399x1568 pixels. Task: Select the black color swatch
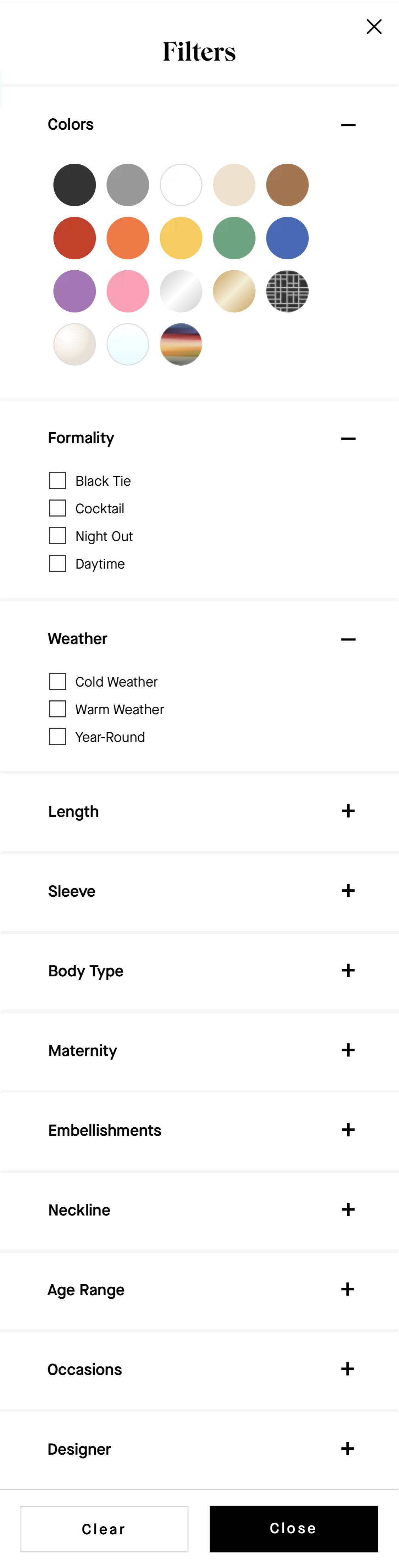tap(74, 185)
